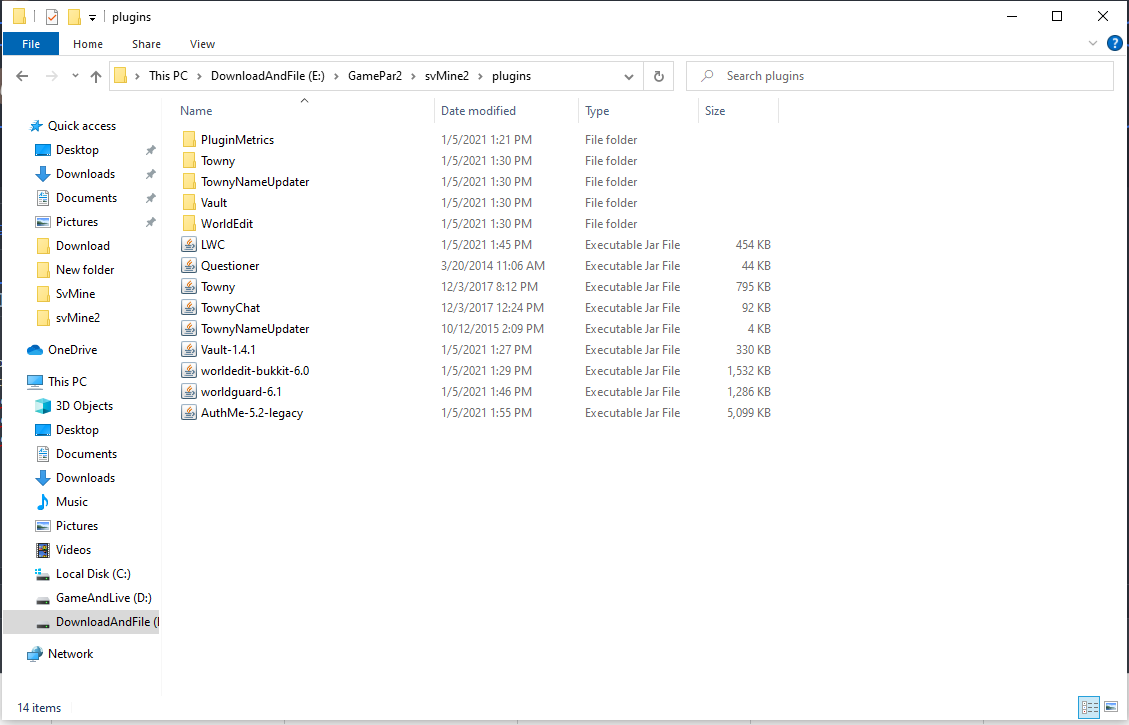Select the worldedit-bukkit-6.0 jar icon
The width and height of the screenshot is (1129, 725).
pos(189,371)
